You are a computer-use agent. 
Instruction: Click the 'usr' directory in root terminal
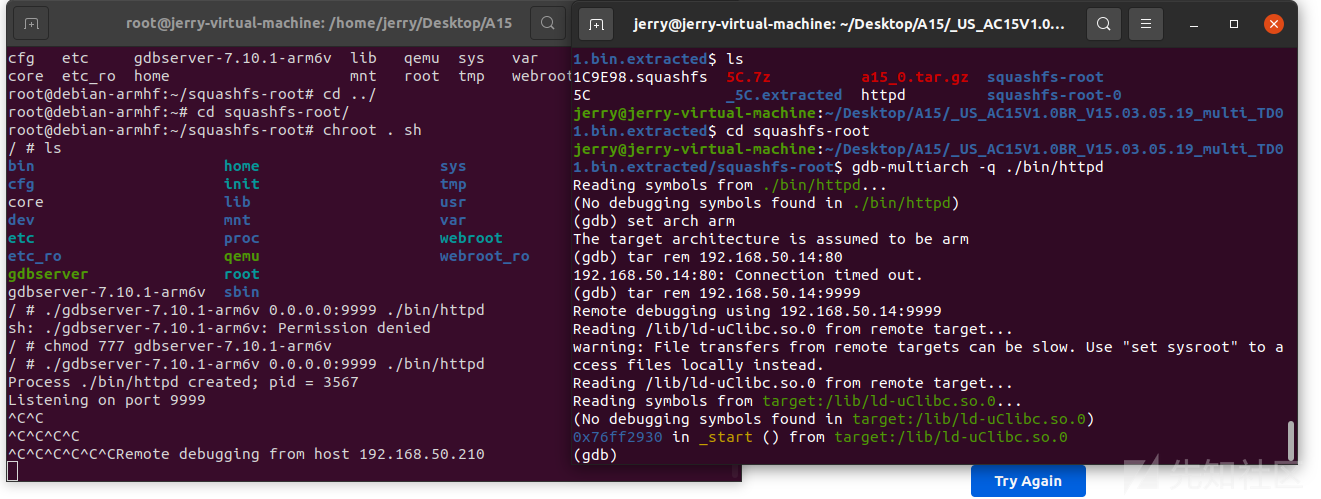(453, 202)
